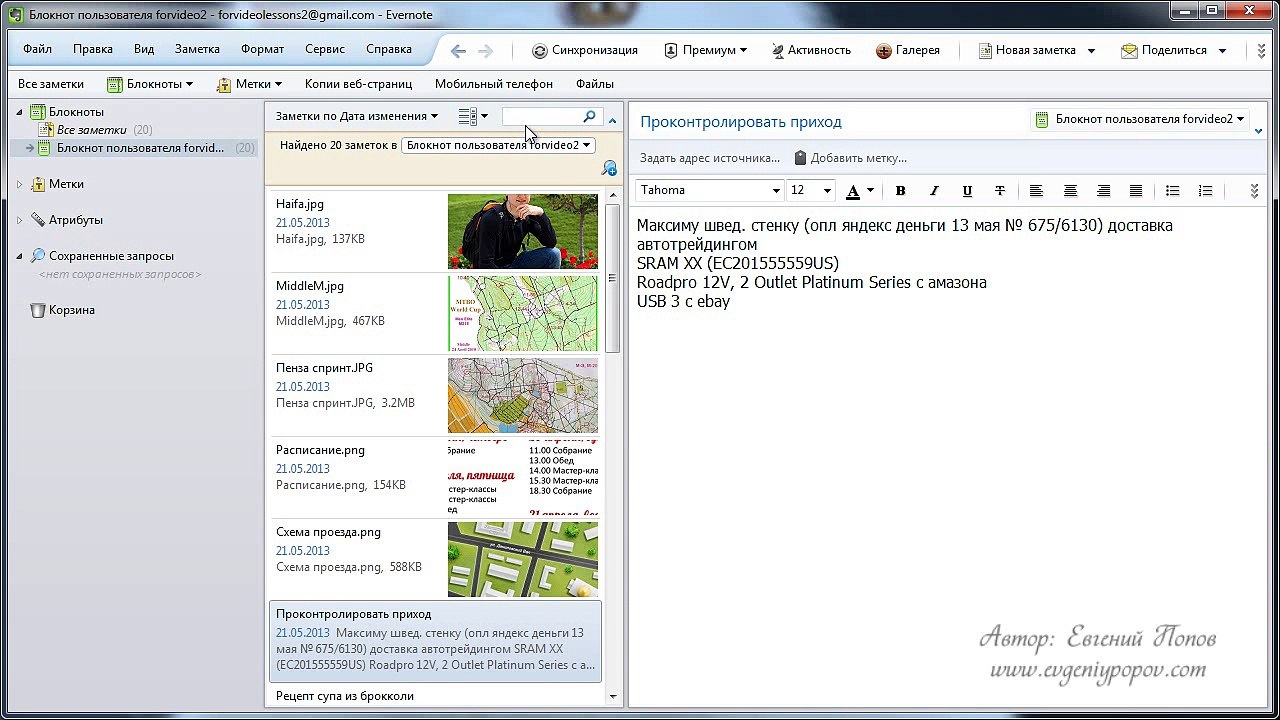Open the Gallery (Галерея) view
The height and width of the screenshot is (720, 1280).
pyautogui.click(x=908, y=50)
